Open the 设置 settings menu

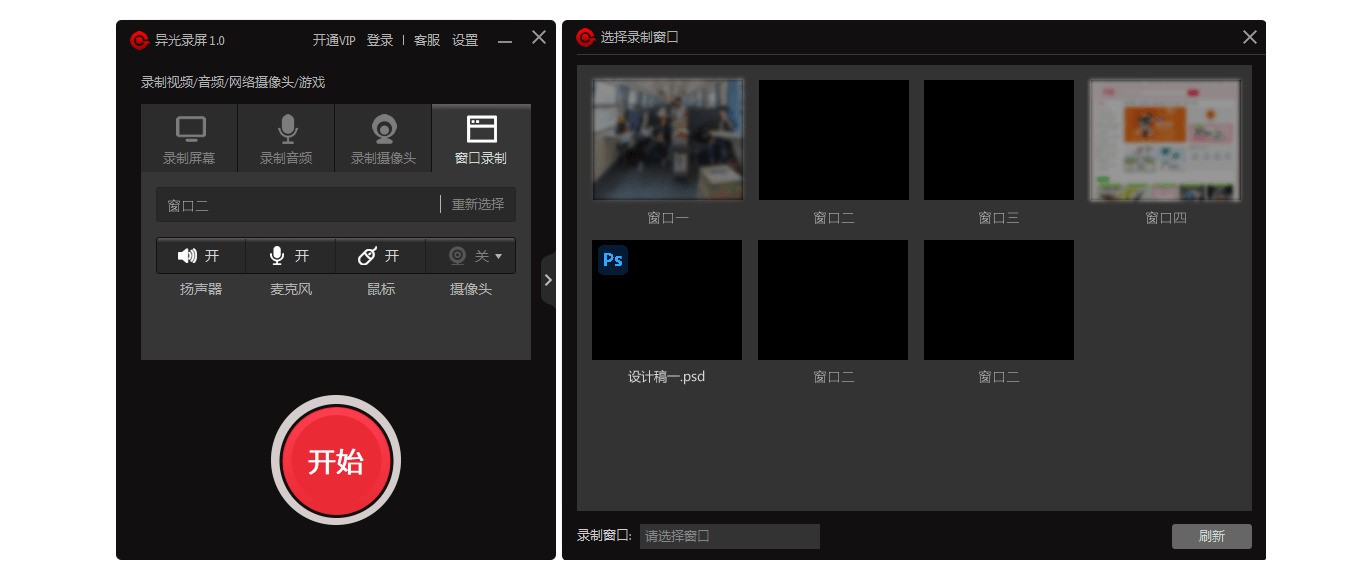pos(464,41)
